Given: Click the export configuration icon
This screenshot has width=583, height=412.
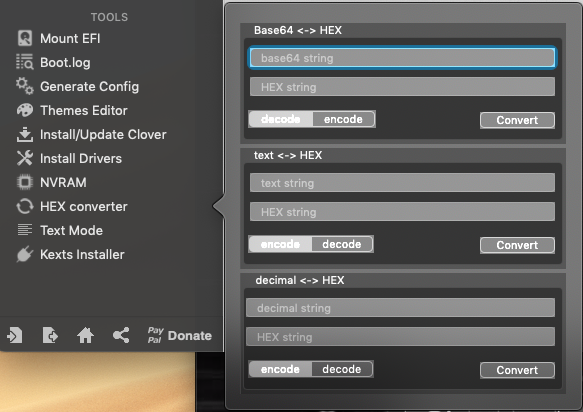Looking at the screenshot, I should 50,335.
